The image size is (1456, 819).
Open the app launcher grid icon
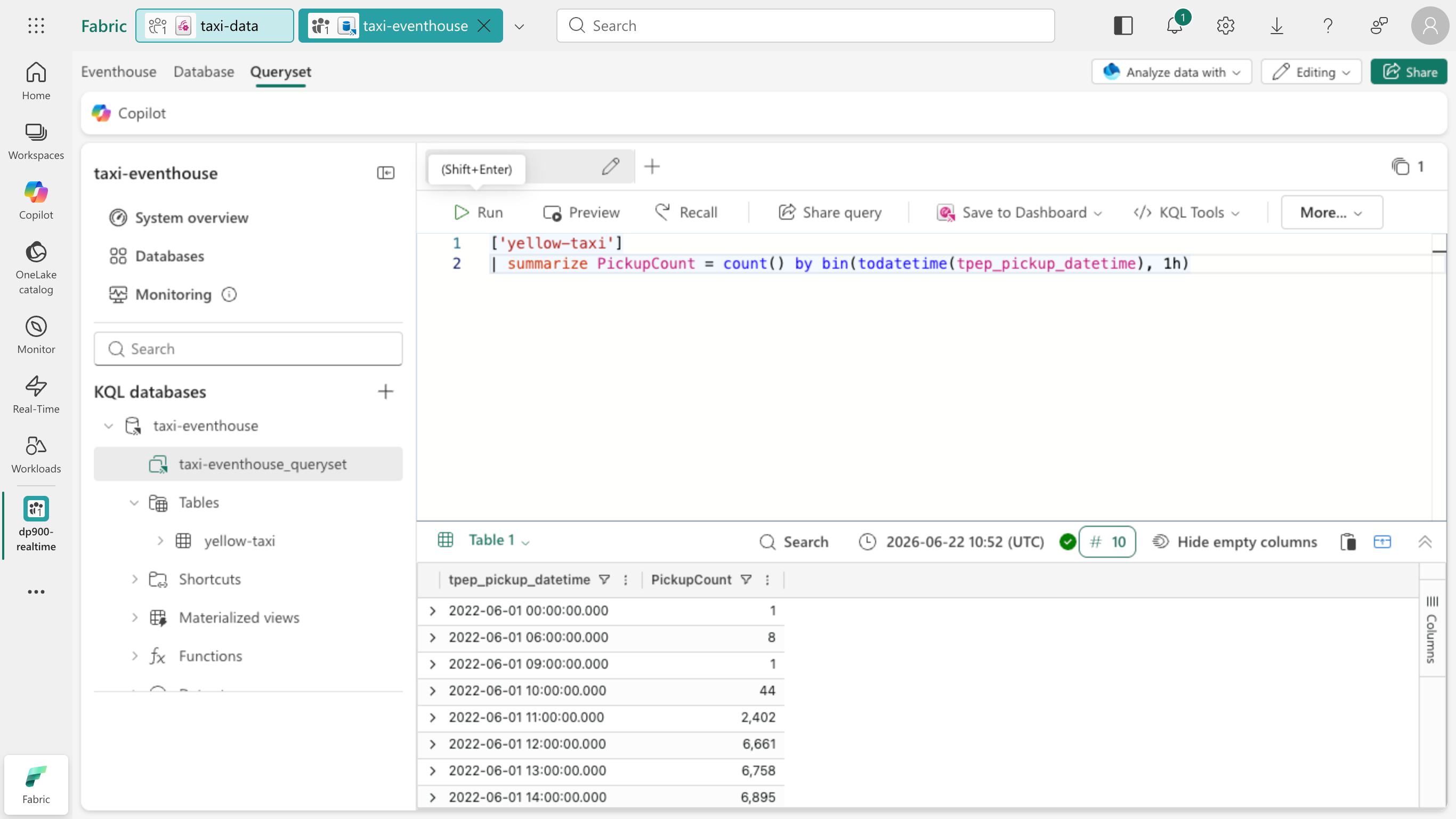tap(36, 26)
